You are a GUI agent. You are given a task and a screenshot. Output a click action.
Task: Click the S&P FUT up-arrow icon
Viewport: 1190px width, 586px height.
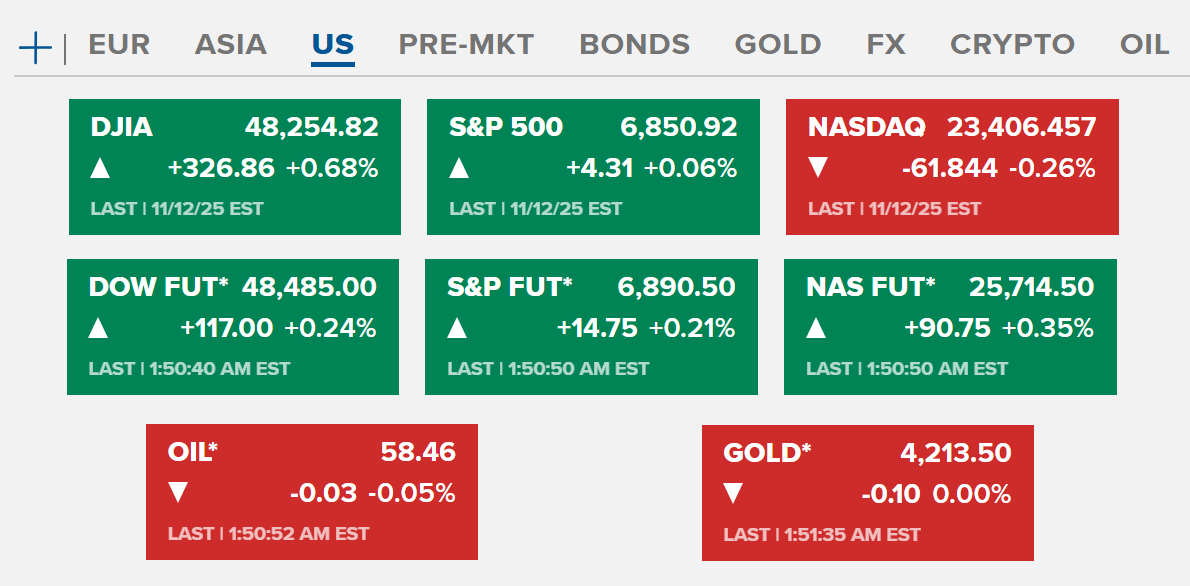[x=457, y=328]
